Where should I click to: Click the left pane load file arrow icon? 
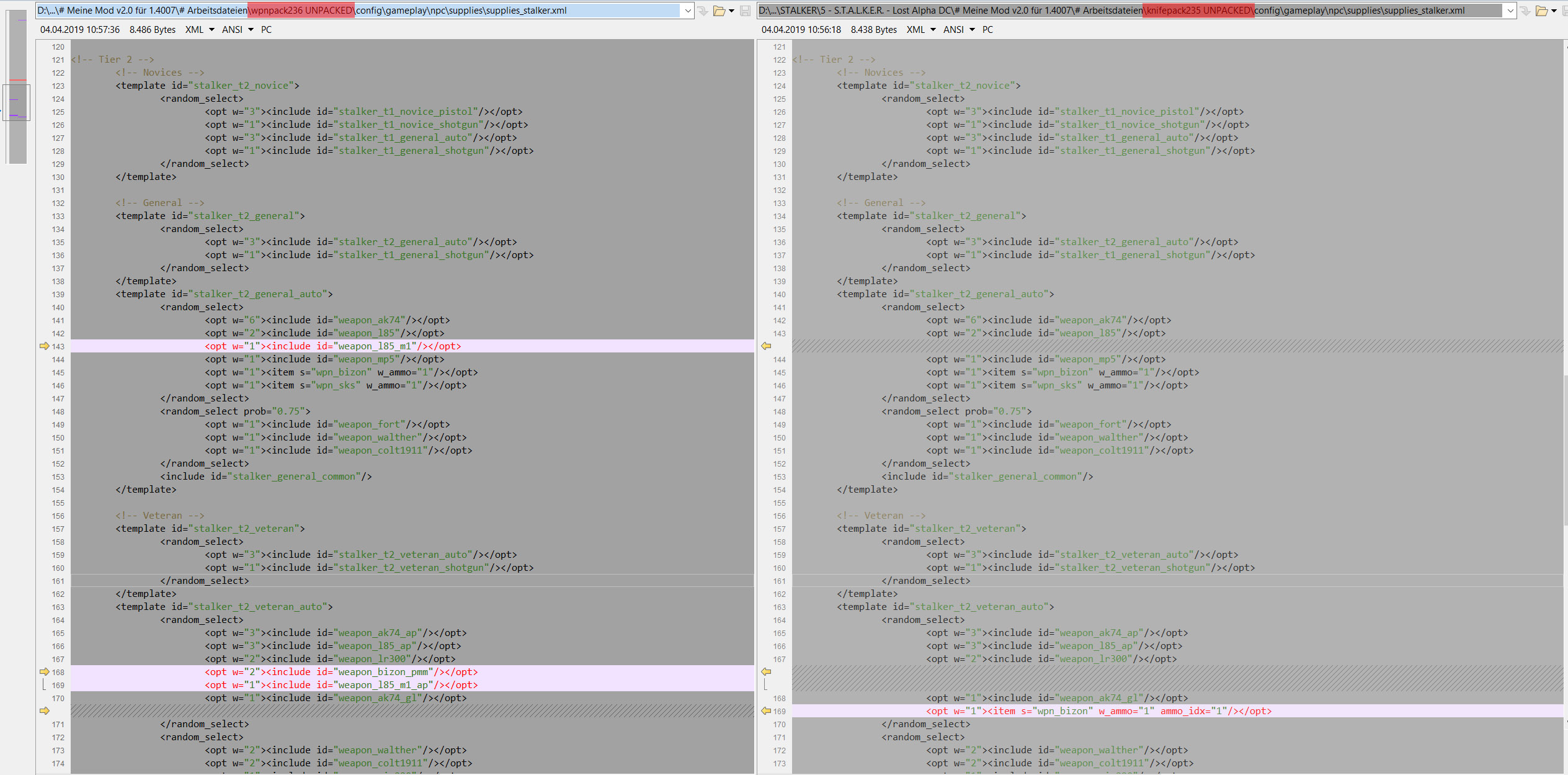pyautogui.click(x=703, y=11)
